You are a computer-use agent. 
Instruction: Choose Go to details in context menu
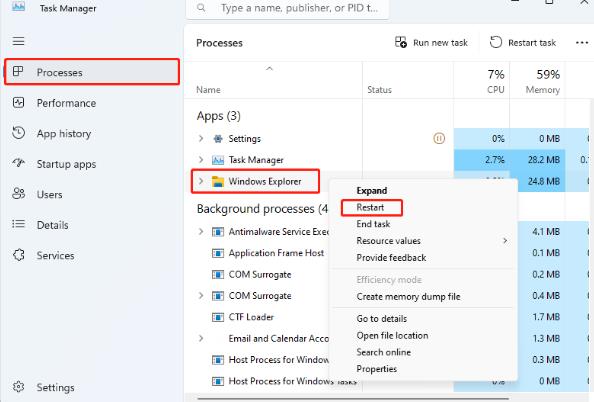(381, 319)
